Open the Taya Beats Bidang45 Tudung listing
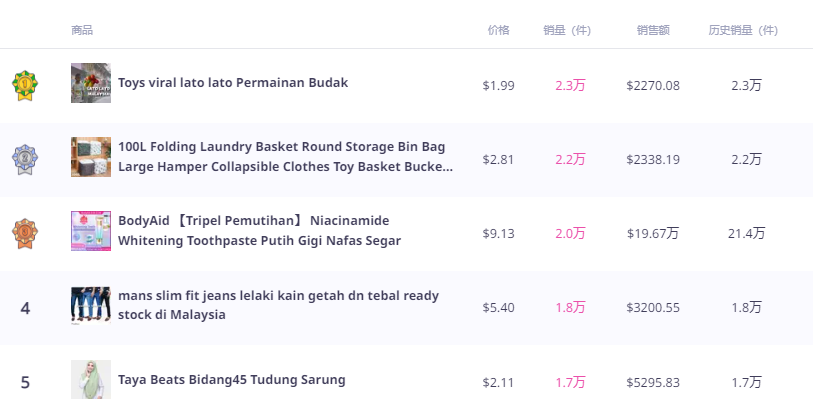813x410 pixels. click(231, 380)
